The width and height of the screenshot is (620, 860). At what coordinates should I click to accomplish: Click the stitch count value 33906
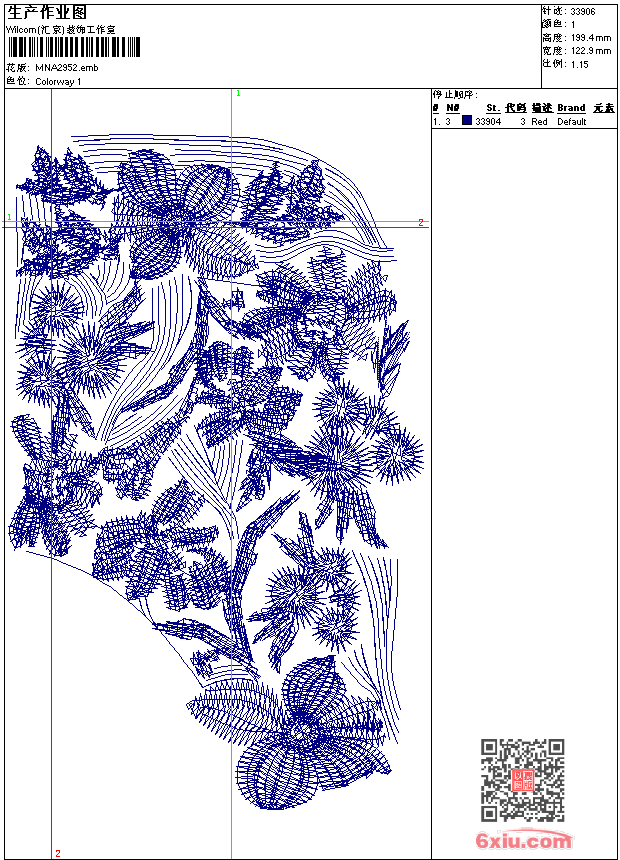point(583,12)
